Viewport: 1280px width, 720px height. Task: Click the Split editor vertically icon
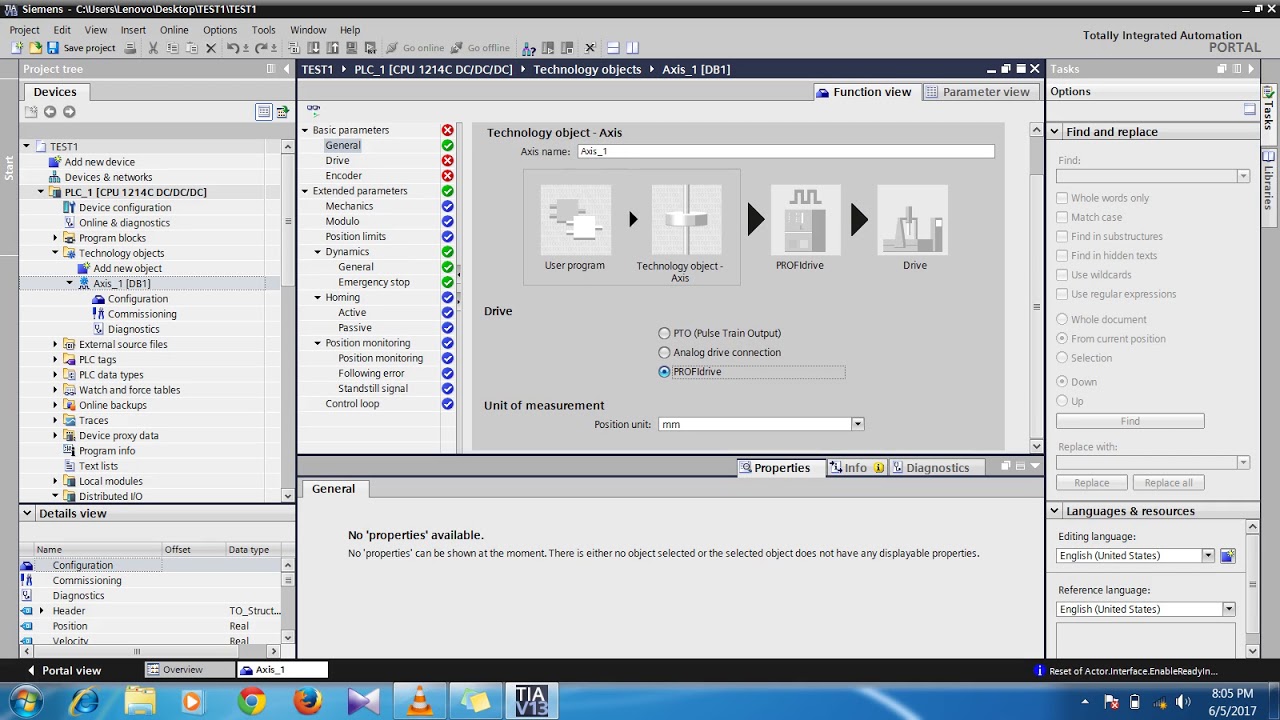632,48
